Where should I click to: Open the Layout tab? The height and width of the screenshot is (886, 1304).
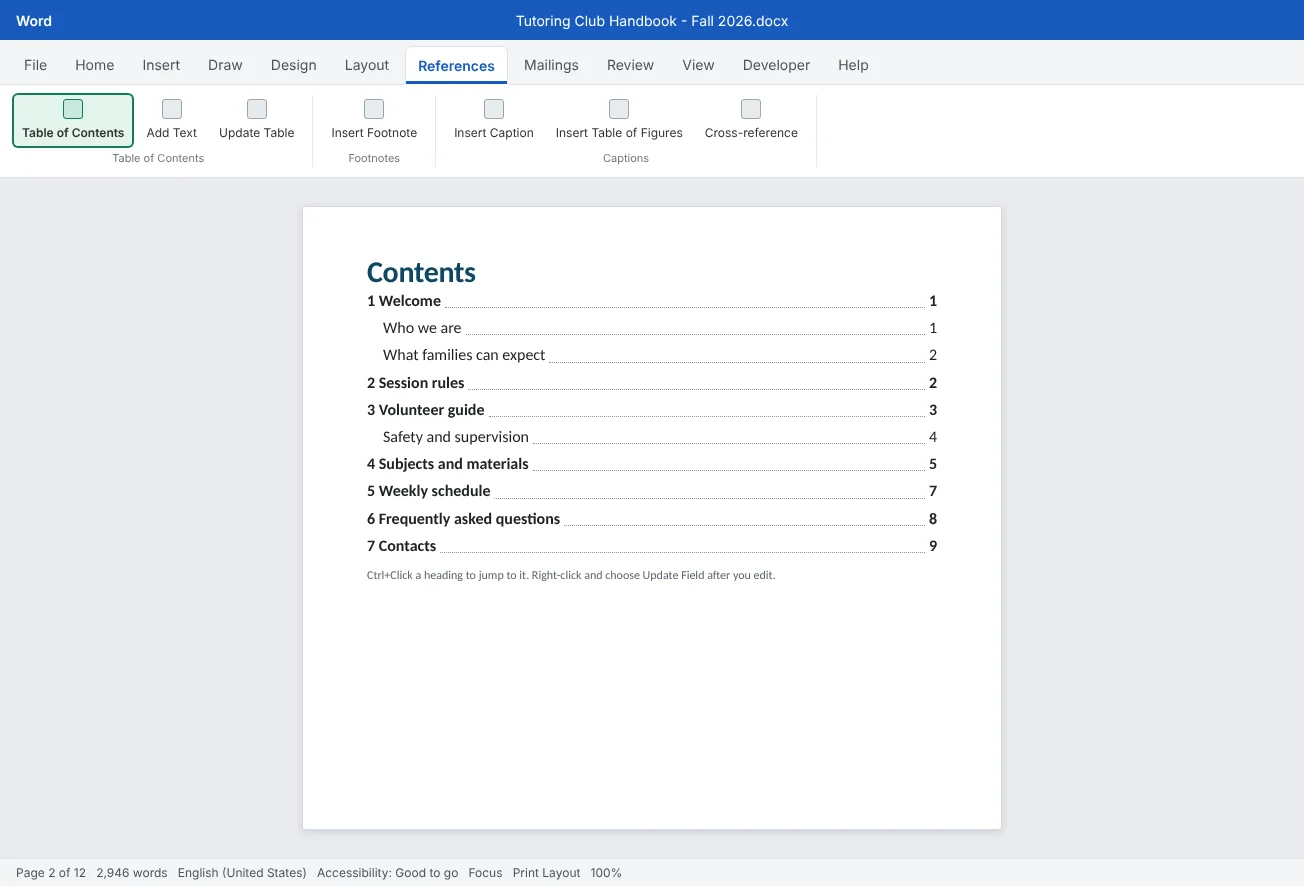(367, 65)
